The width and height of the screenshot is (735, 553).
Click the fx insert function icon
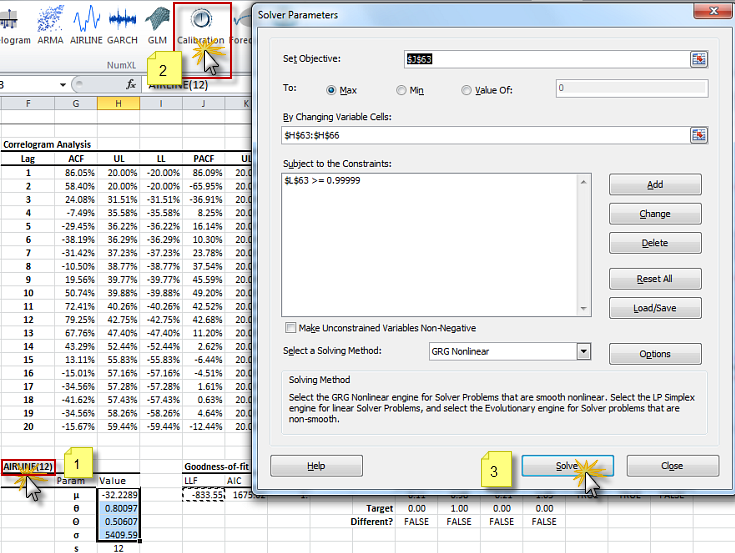[131, 85]
